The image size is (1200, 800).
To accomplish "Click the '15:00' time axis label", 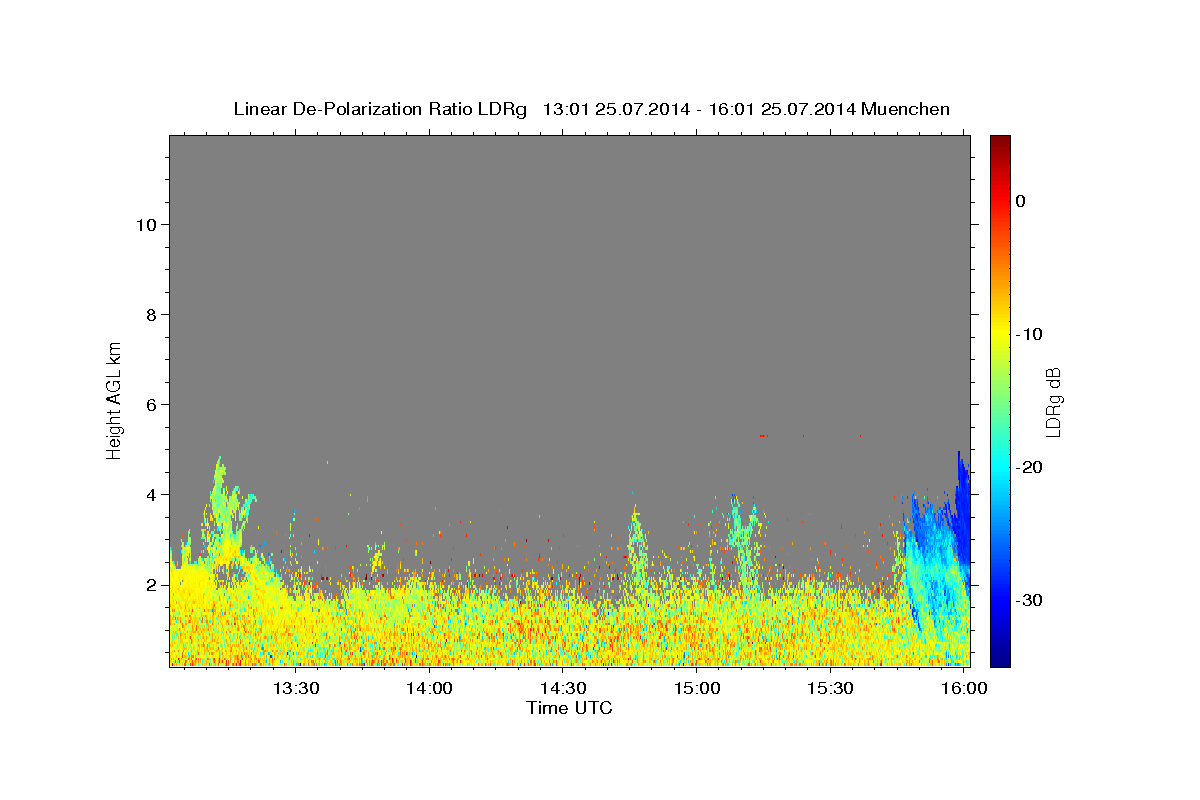I will click(x=697, y=688).
